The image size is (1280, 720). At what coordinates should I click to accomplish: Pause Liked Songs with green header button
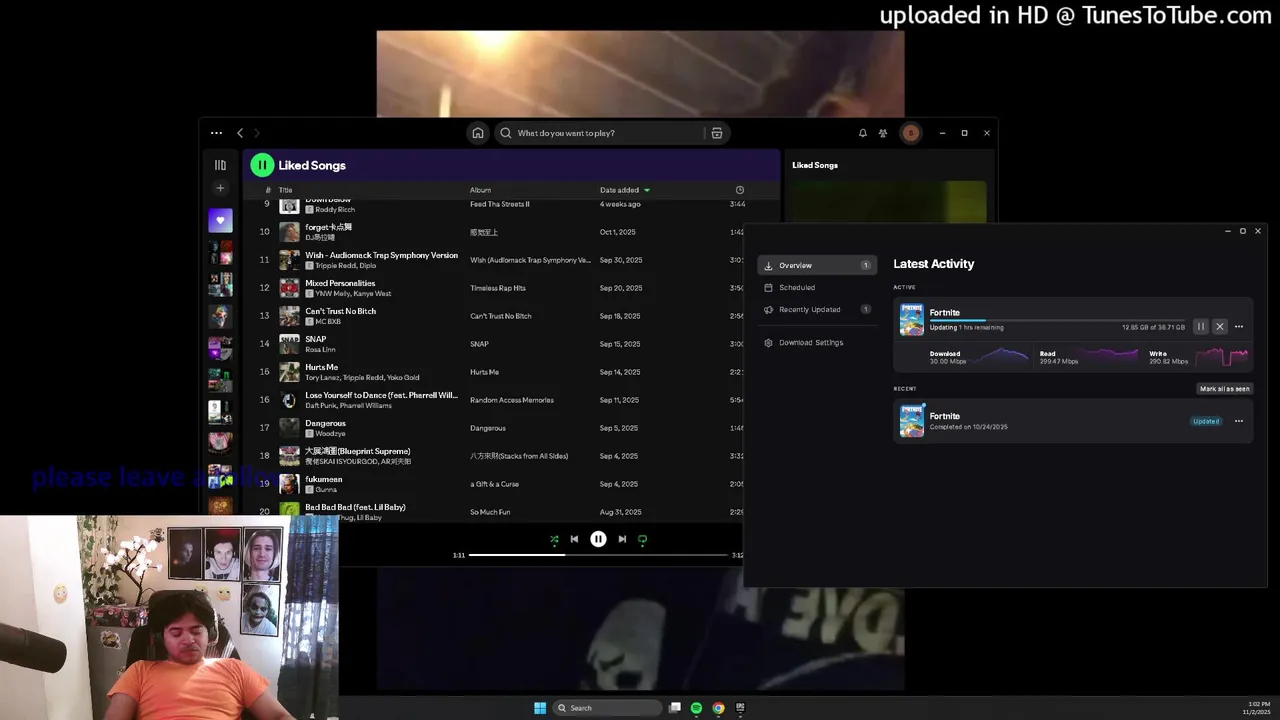(x=262, y=165)
